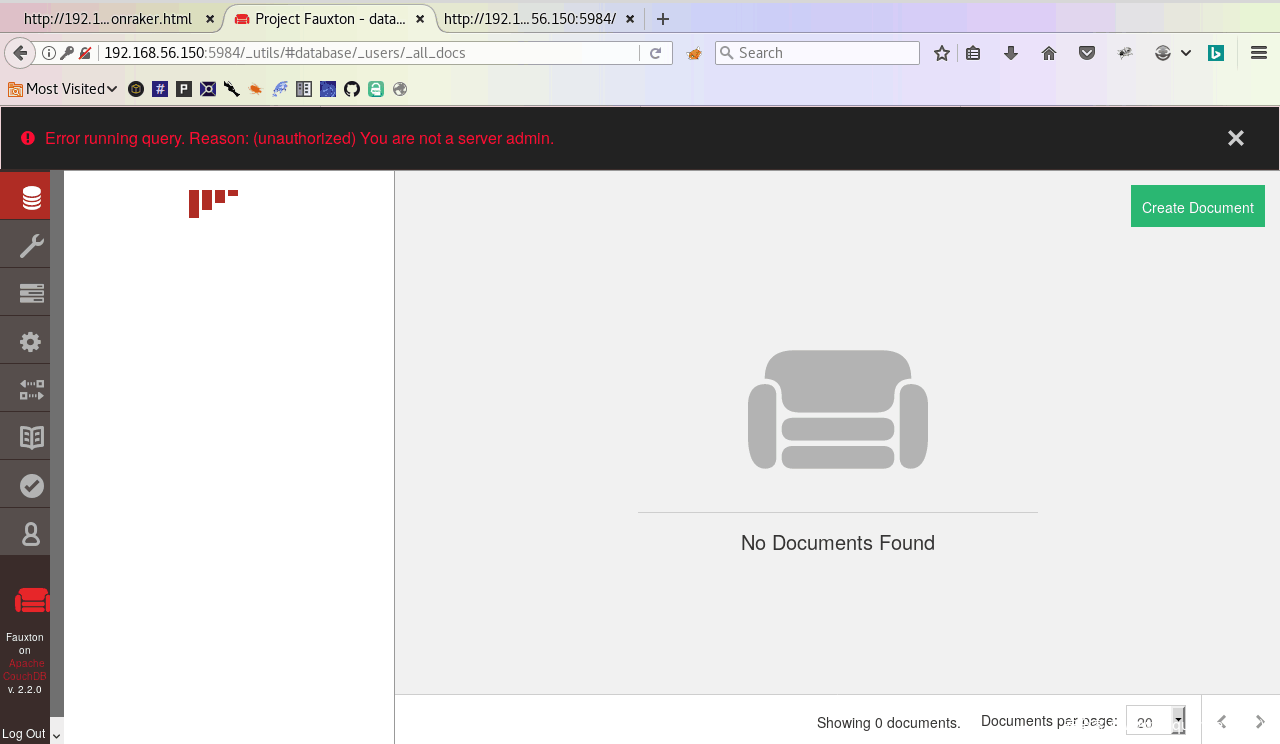Expand the Most Visited bookmarks dropdown
Screen dimensions: 1280x744
[63, 89]
